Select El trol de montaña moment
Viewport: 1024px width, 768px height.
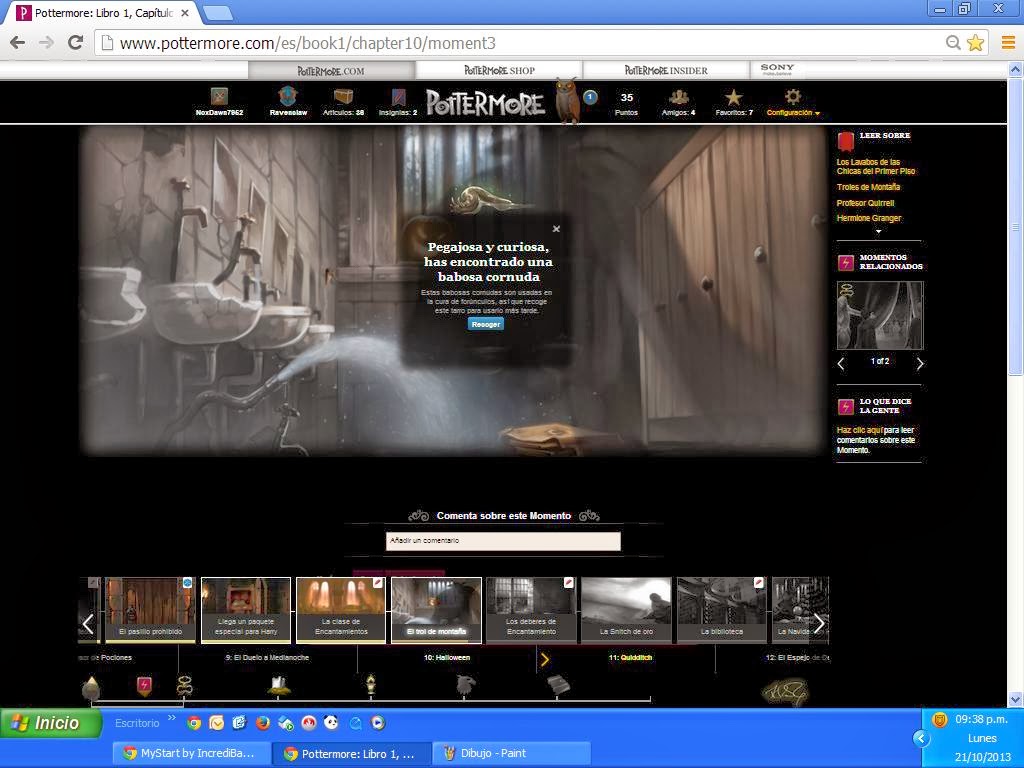(436, 610)
